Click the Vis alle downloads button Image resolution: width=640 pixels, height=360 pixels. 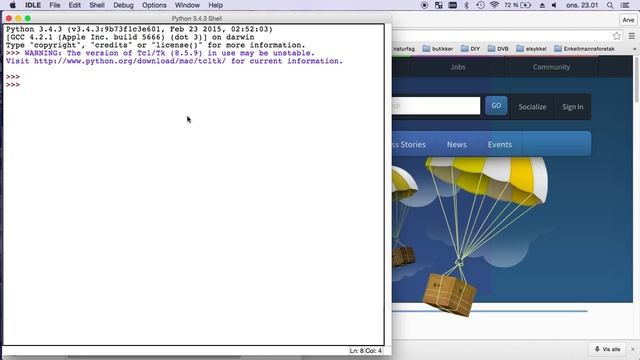pyautogui.click(x=607, y=349)
